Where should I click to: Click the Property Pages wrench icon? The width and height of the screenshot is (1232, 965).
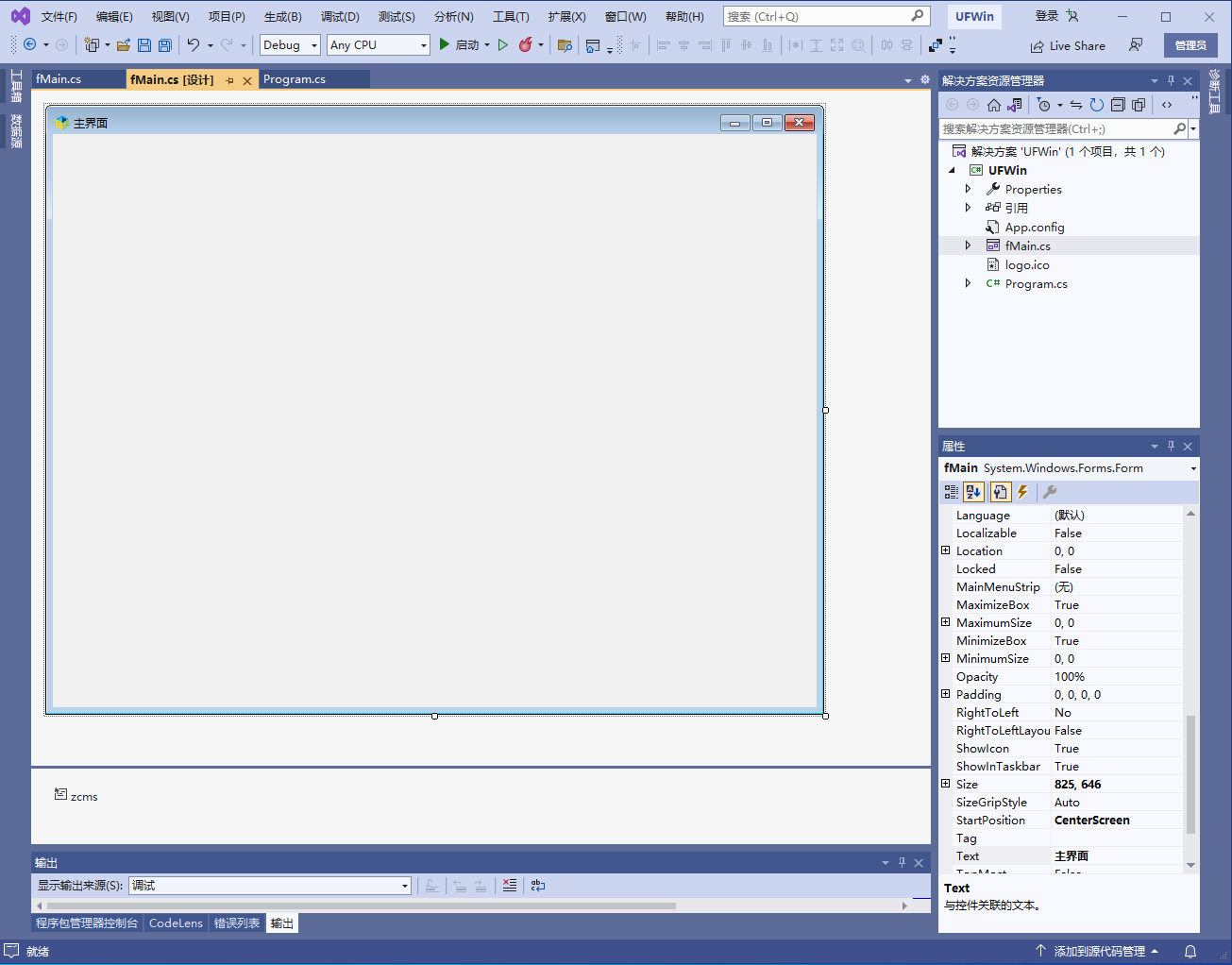(x=1050, y=492)
